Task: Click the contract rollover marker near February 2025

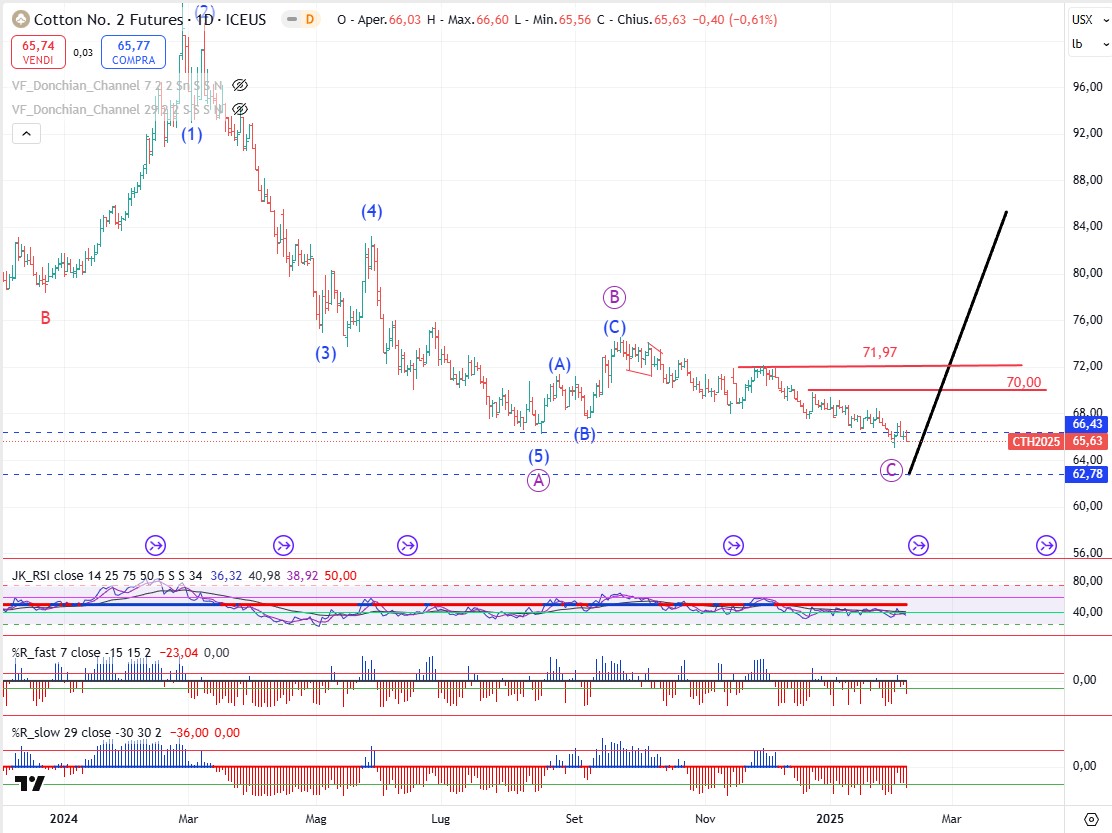Action: [918, 546]
